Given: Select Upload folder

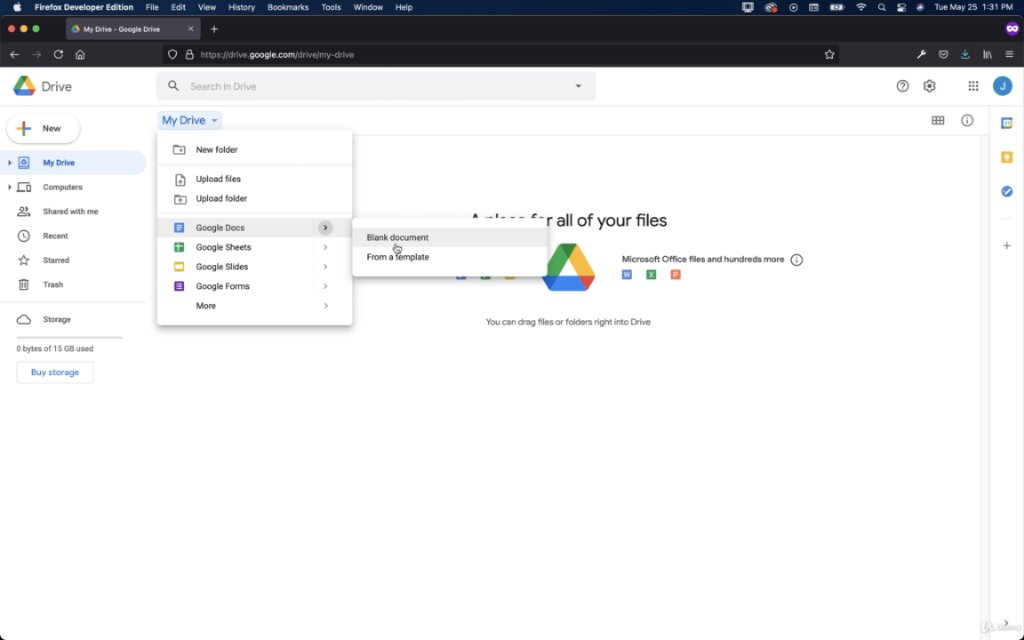Looking at the screenshot, I should [x=255, y=199].
